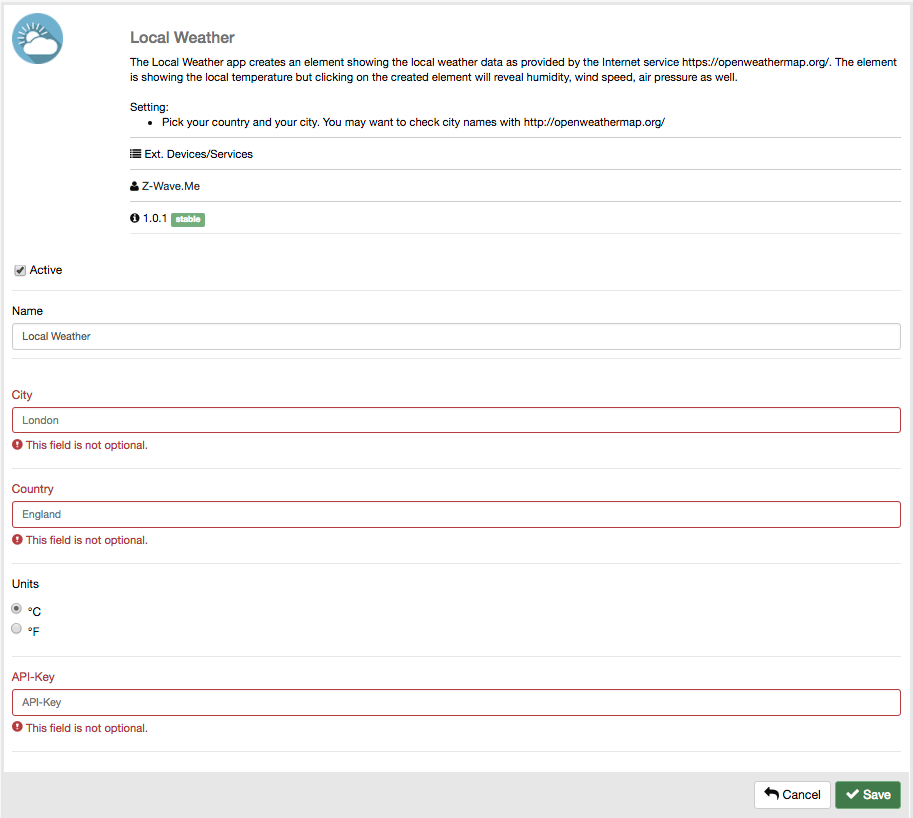Screen dimensions: 913x818
Task: Click the green stable badge
Action: coord(188,219)
